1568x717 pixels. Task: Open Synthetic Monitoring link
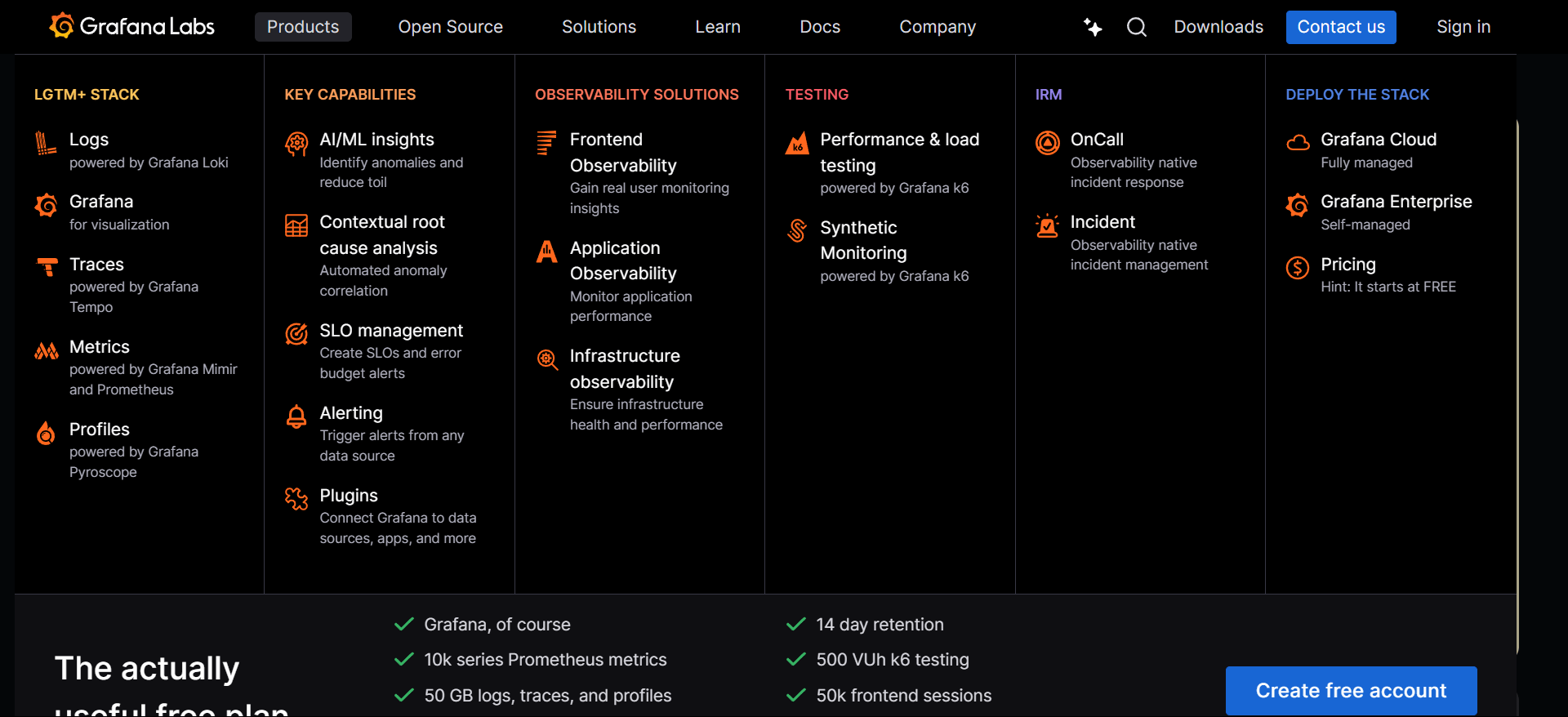[x=863, y=240]
